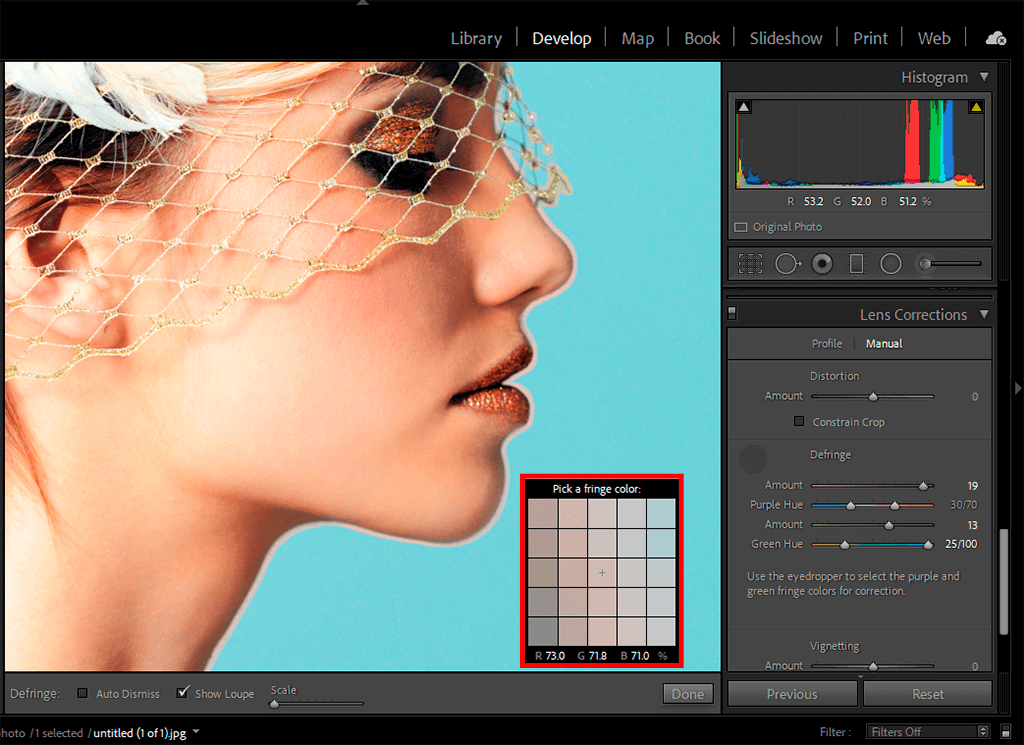Click the Distortion section label
This screenshot has height=745, width=1024.
pos(835,376)
